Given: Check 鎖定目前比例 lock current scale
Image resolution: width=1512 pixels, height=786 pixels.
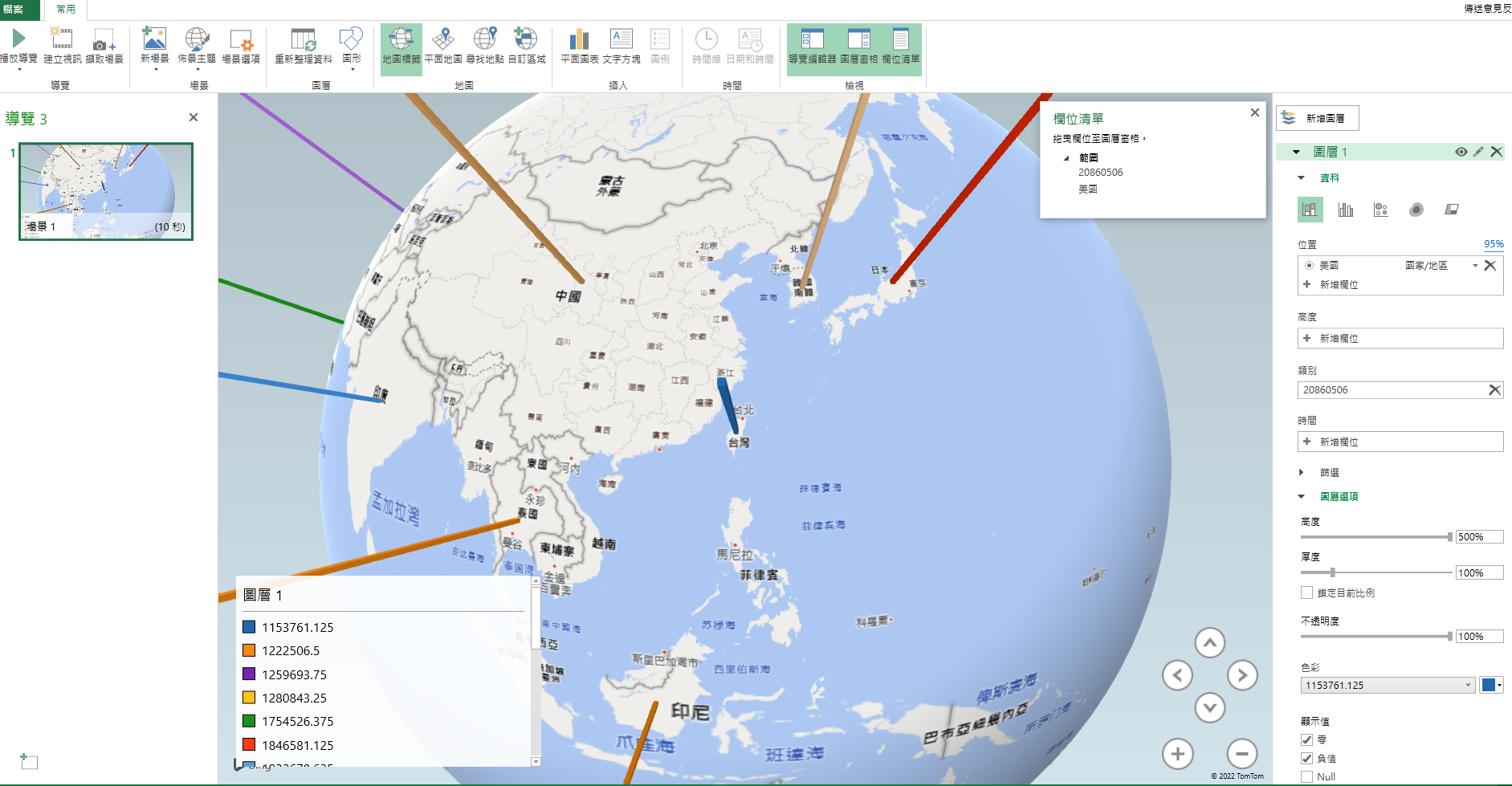Looking at the screenshot, I should (x=1307, y=593).
